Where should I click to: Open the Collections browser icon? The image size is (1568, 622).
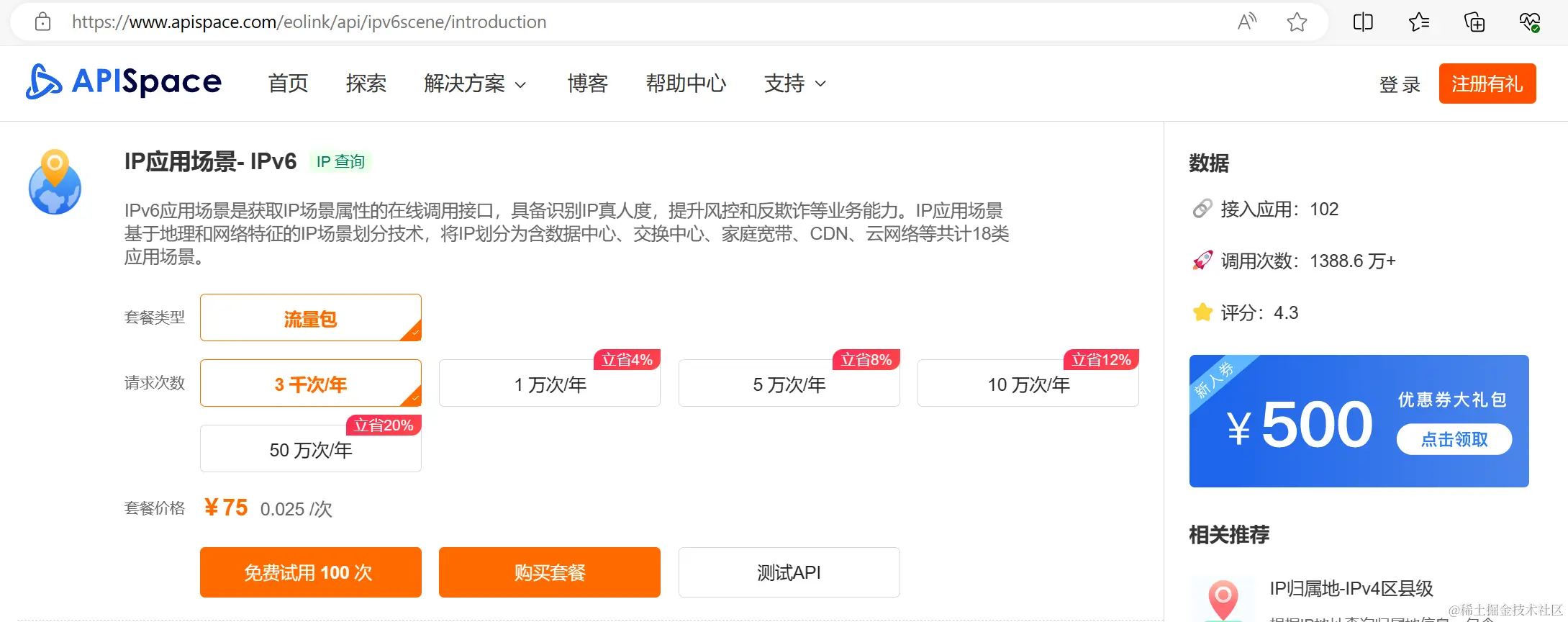click(x=1474, y=22)
